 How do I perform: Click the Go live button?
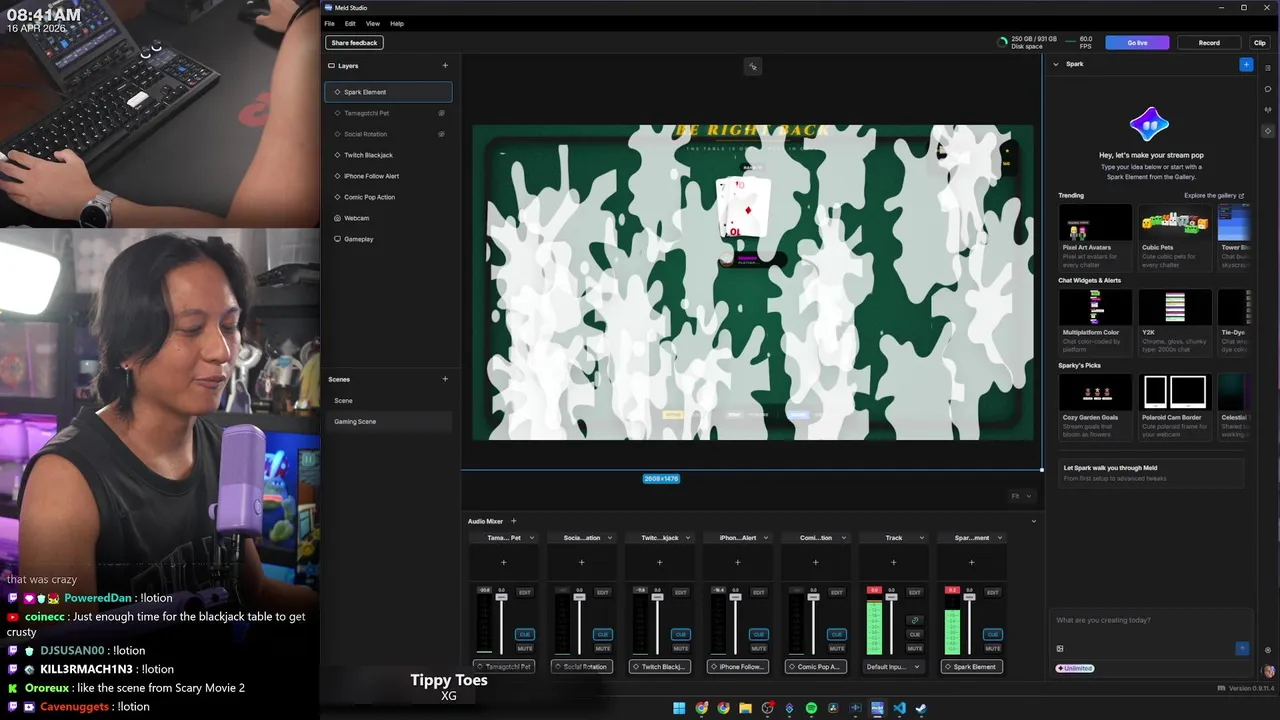1137,43
